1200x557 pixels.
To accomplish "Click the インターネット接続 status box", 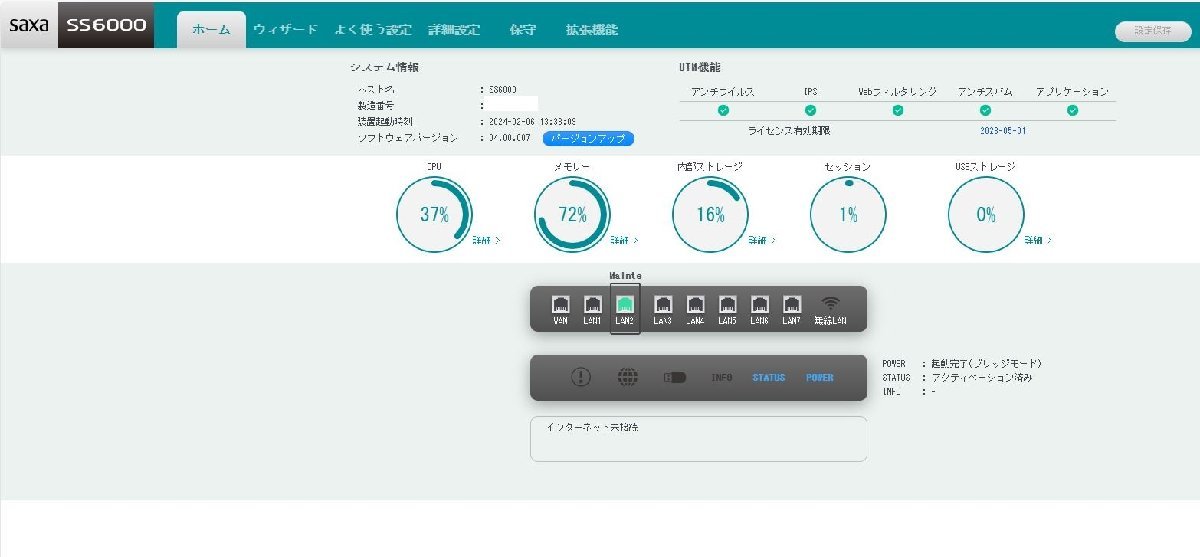I will tap(699, 439).
